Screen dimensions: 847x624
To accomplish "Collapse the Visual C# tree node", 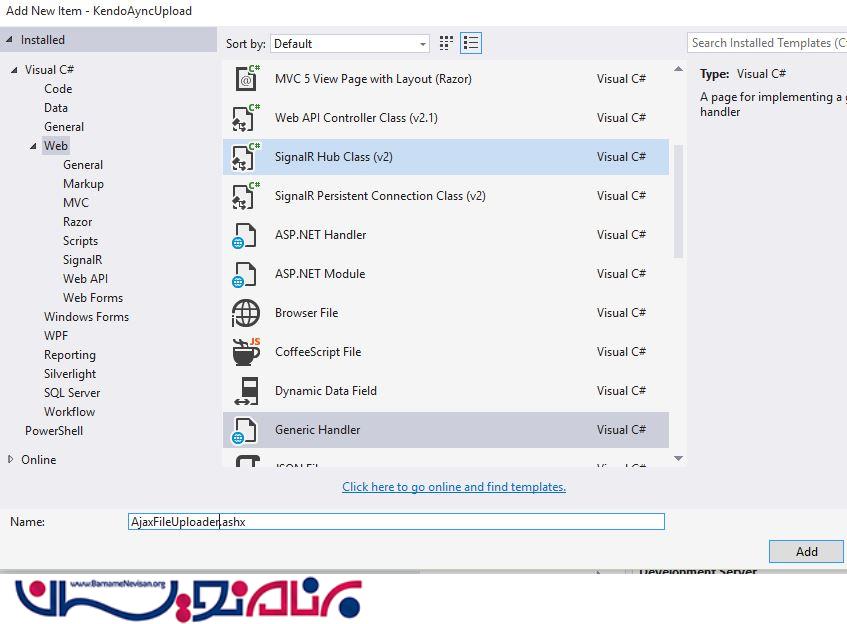I will pyautogui.click(x=14, y=70).
